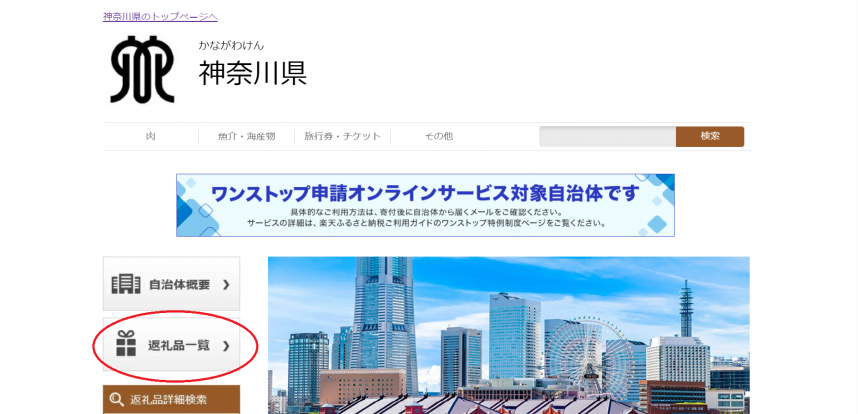Click the Yokohama skyline hero image
858x414 pixels.
[508, 335]
